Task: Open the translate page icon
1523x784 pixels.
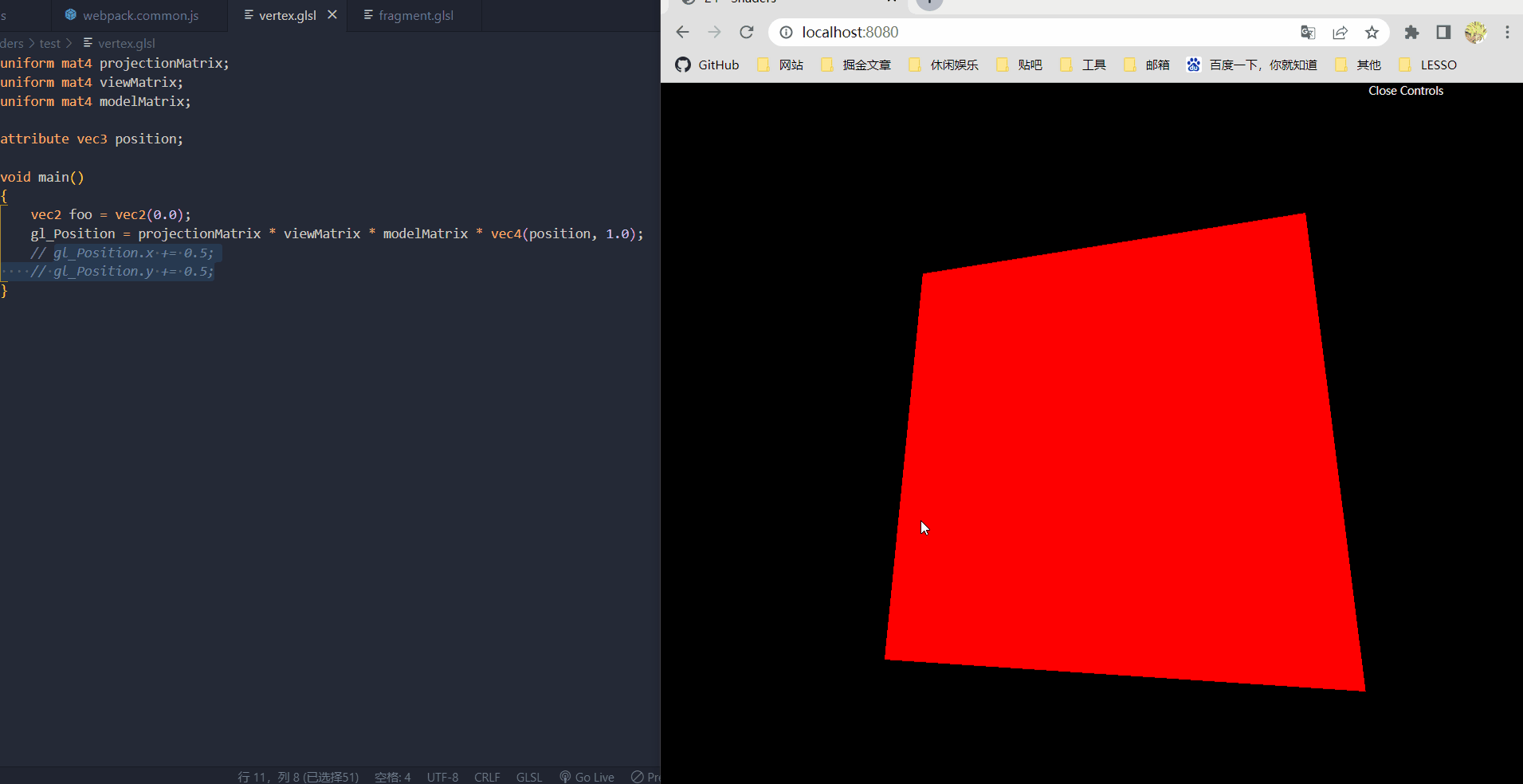Action: coord(1308,32)
